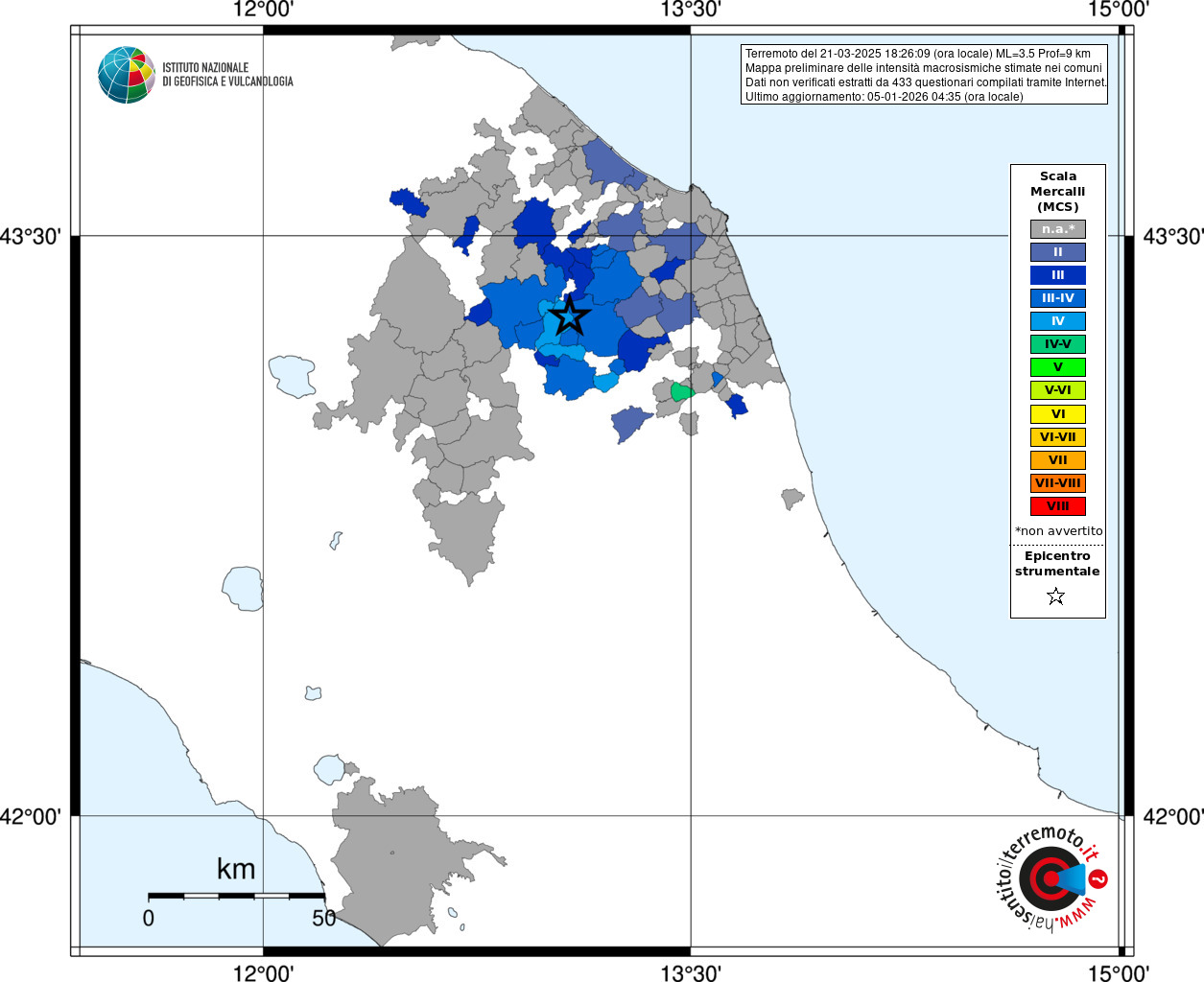Select the III-IV legend swatch
The image size is (1204, 982).
1057,298
